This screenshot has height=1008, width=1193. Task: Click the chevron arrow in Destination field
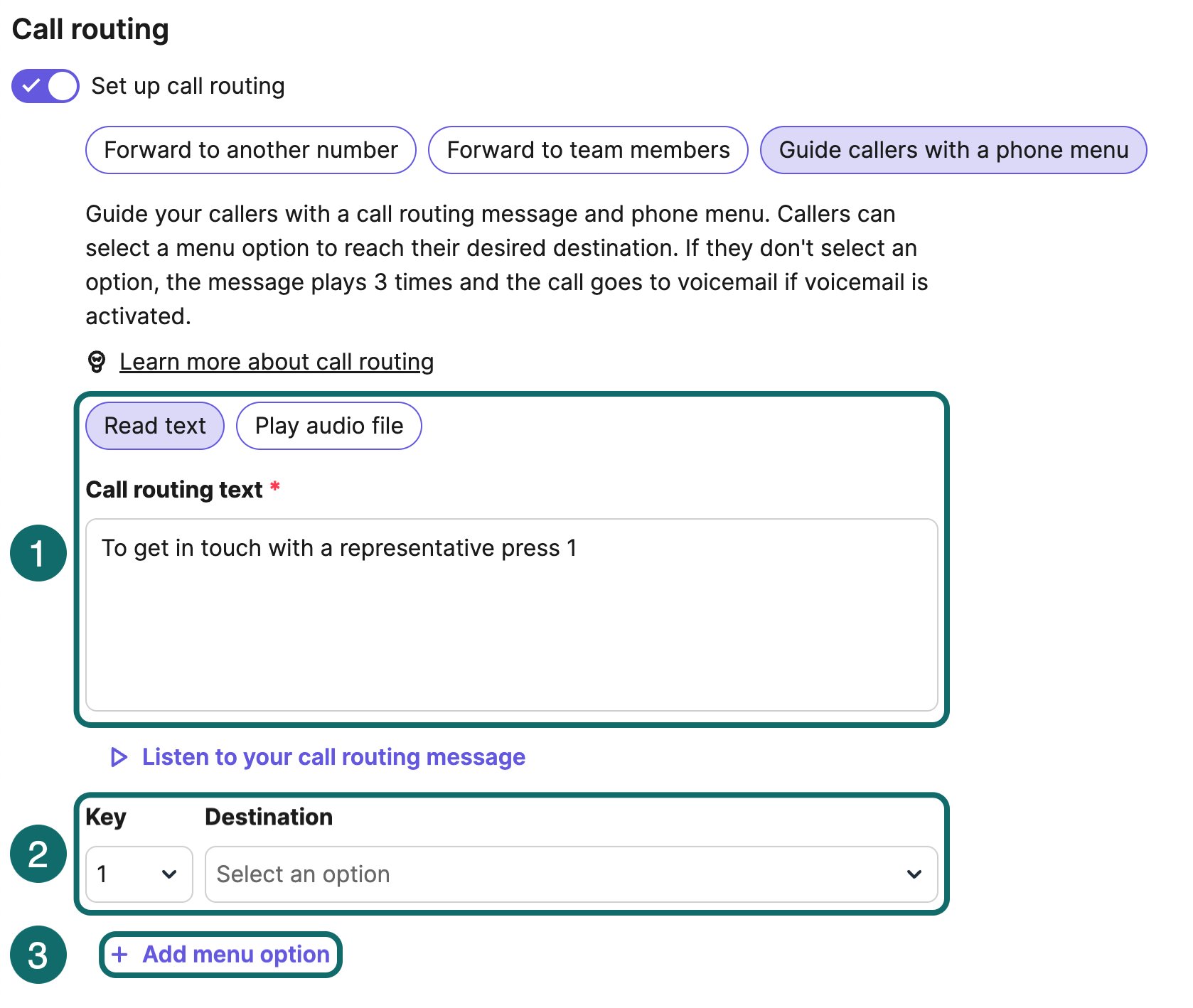pyautogui.click(x=914, y=874)
